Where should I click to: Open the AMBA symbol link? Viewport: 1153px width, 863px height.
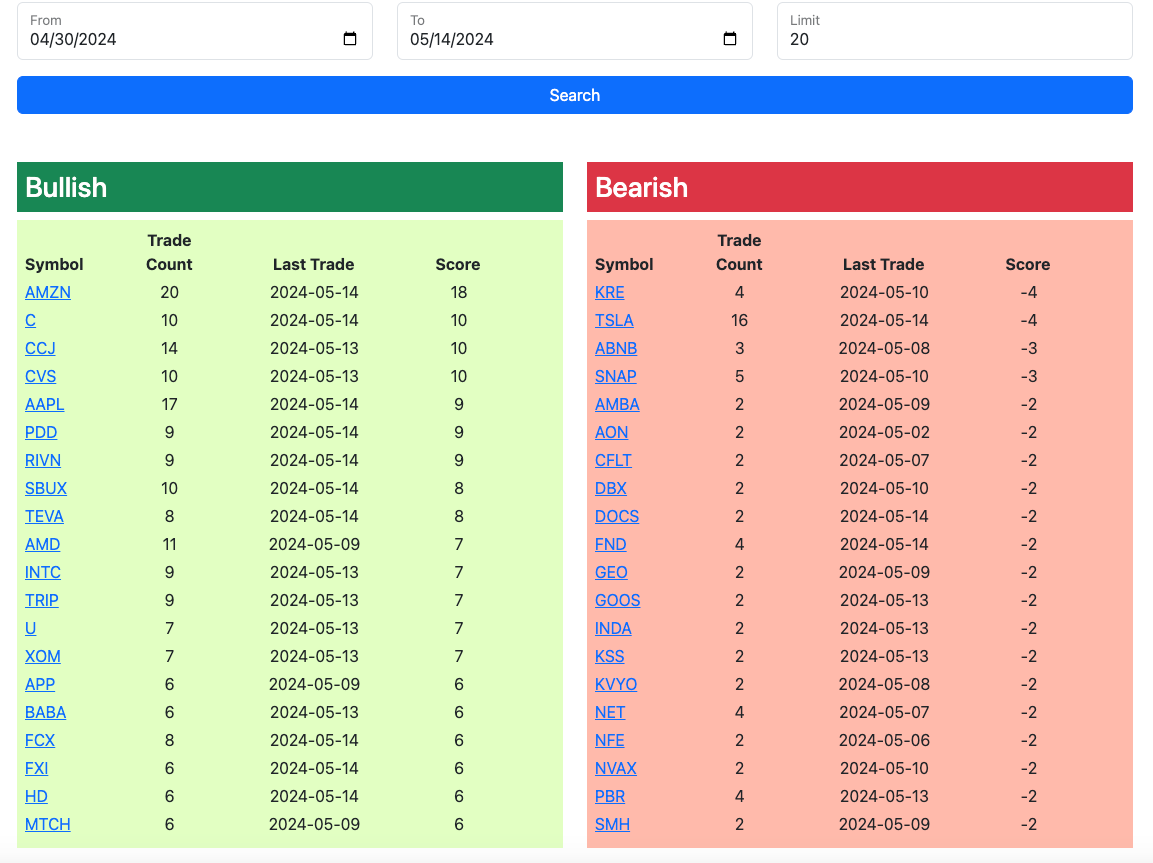coord(617,404)
